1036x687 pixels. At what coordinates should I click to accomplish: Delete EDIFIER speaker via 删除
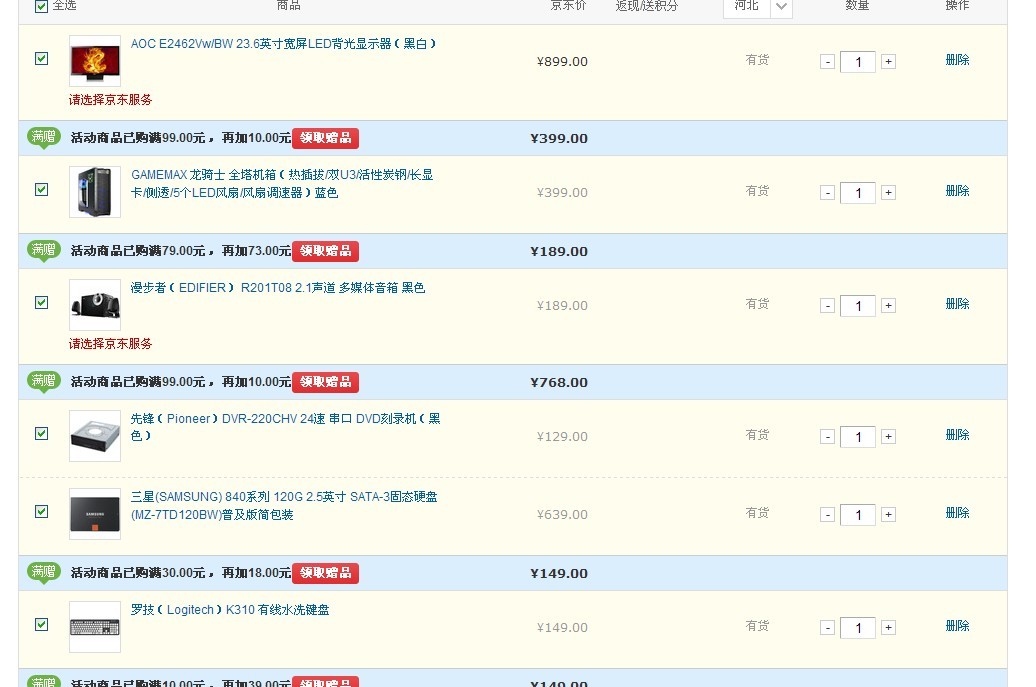(957, 304)
